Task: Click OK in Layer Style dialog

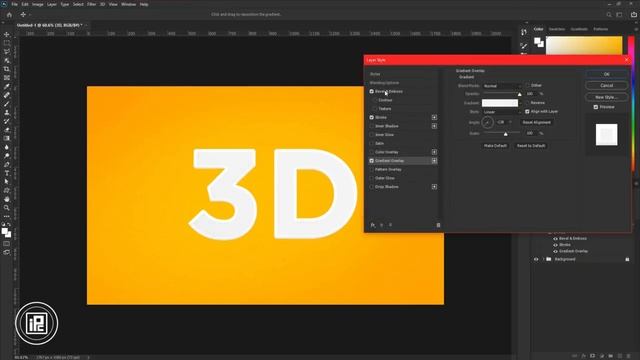Action: click(x=607, y=74)
